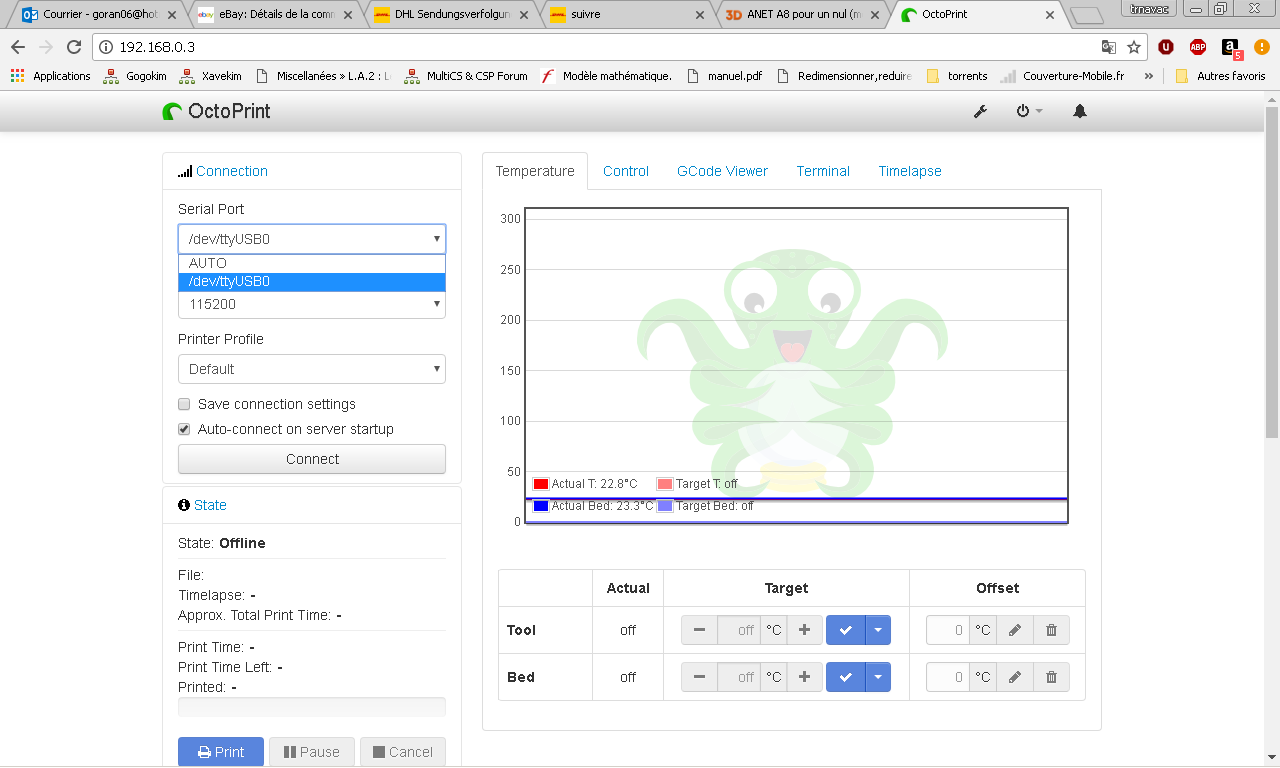Open the Chrome menu (three dots)
Screen dimensions: 1280x768
click(x=1262, y=47)
